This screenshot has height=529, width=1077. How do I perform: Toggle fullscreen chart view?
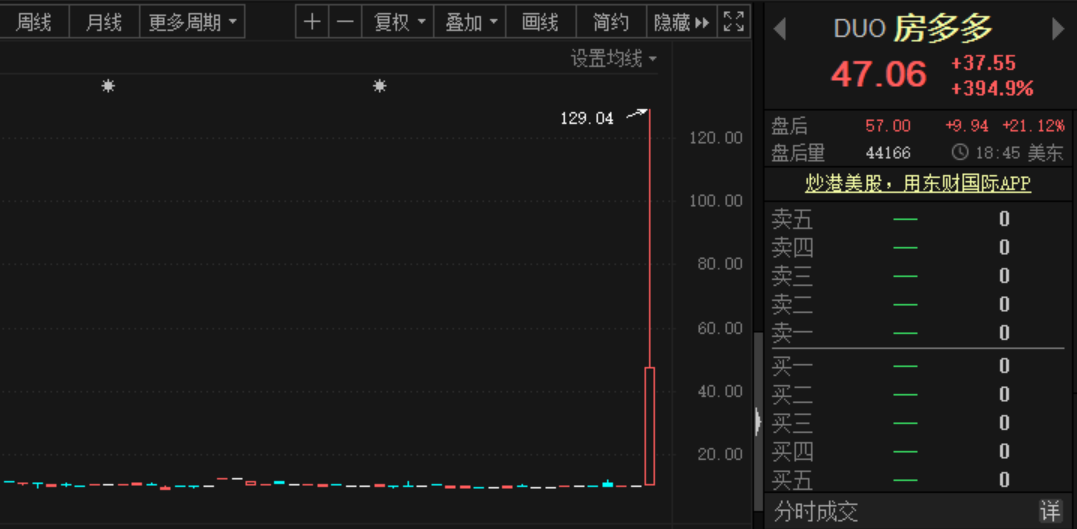[x=734, y=22]
